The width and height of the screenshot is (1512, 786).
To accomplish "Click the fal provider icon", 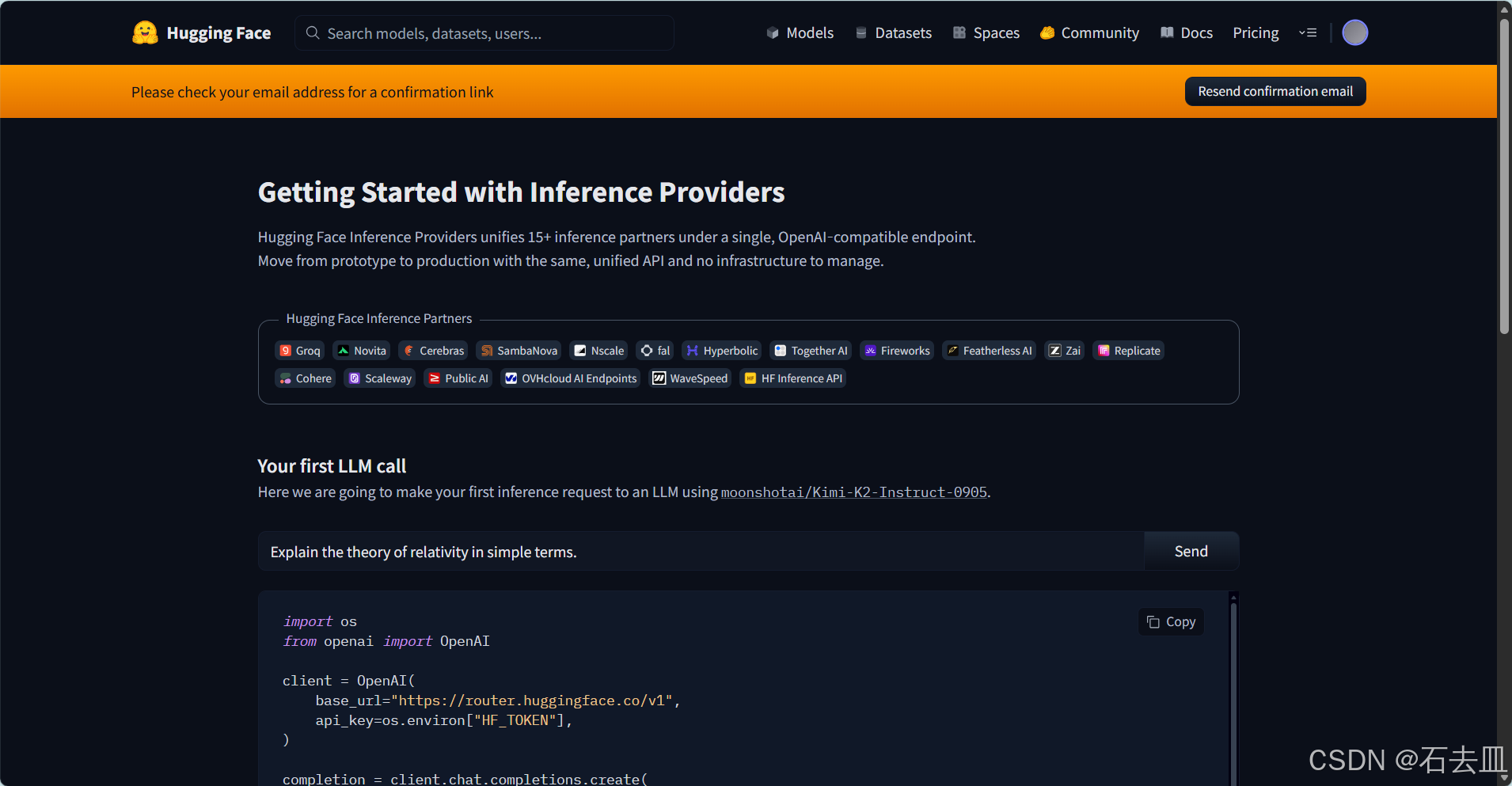I will (x=647, y=351).
